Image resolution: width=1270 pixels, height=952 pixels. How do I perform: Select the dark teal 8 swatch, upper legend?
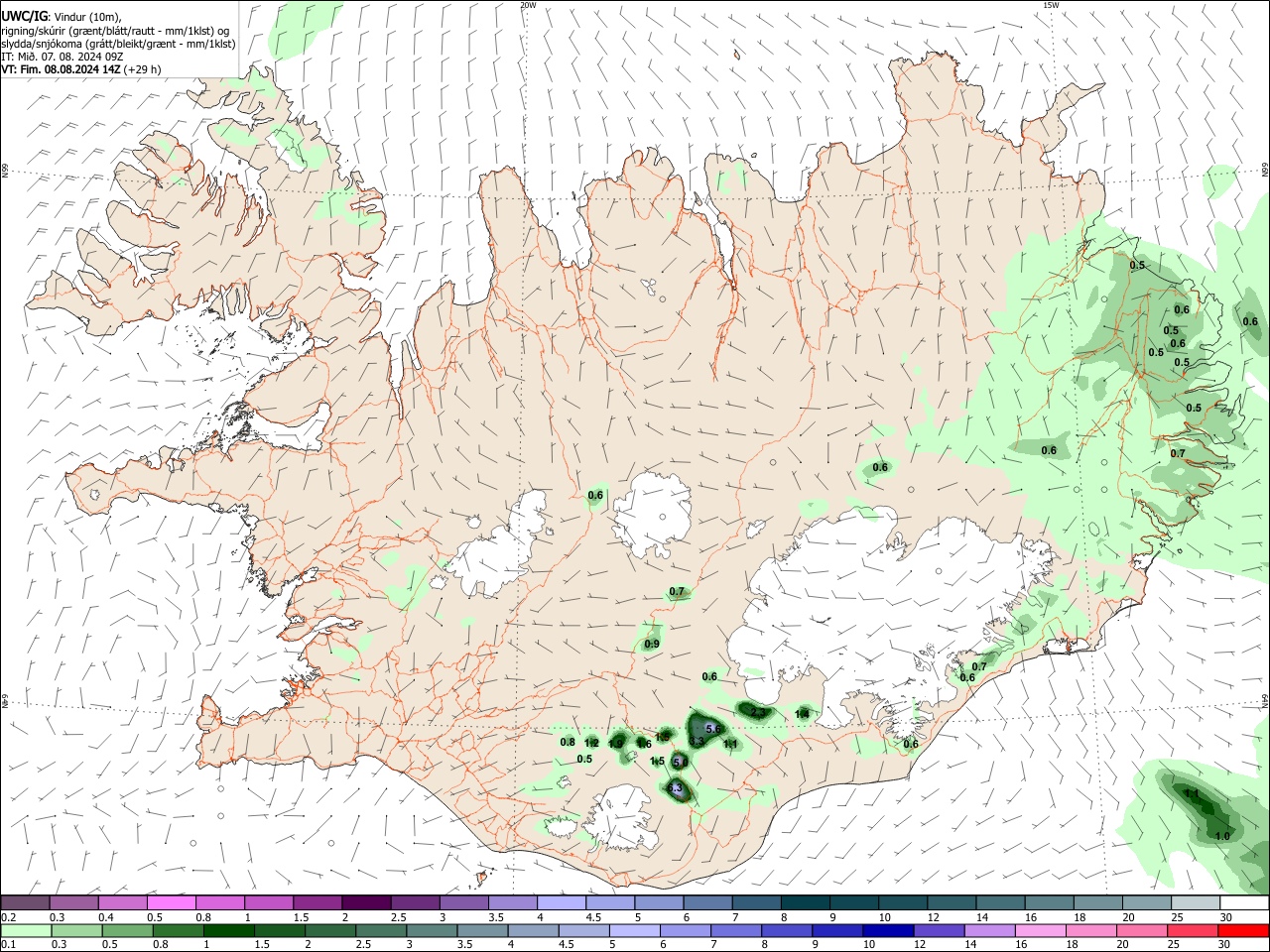point(806,902)
